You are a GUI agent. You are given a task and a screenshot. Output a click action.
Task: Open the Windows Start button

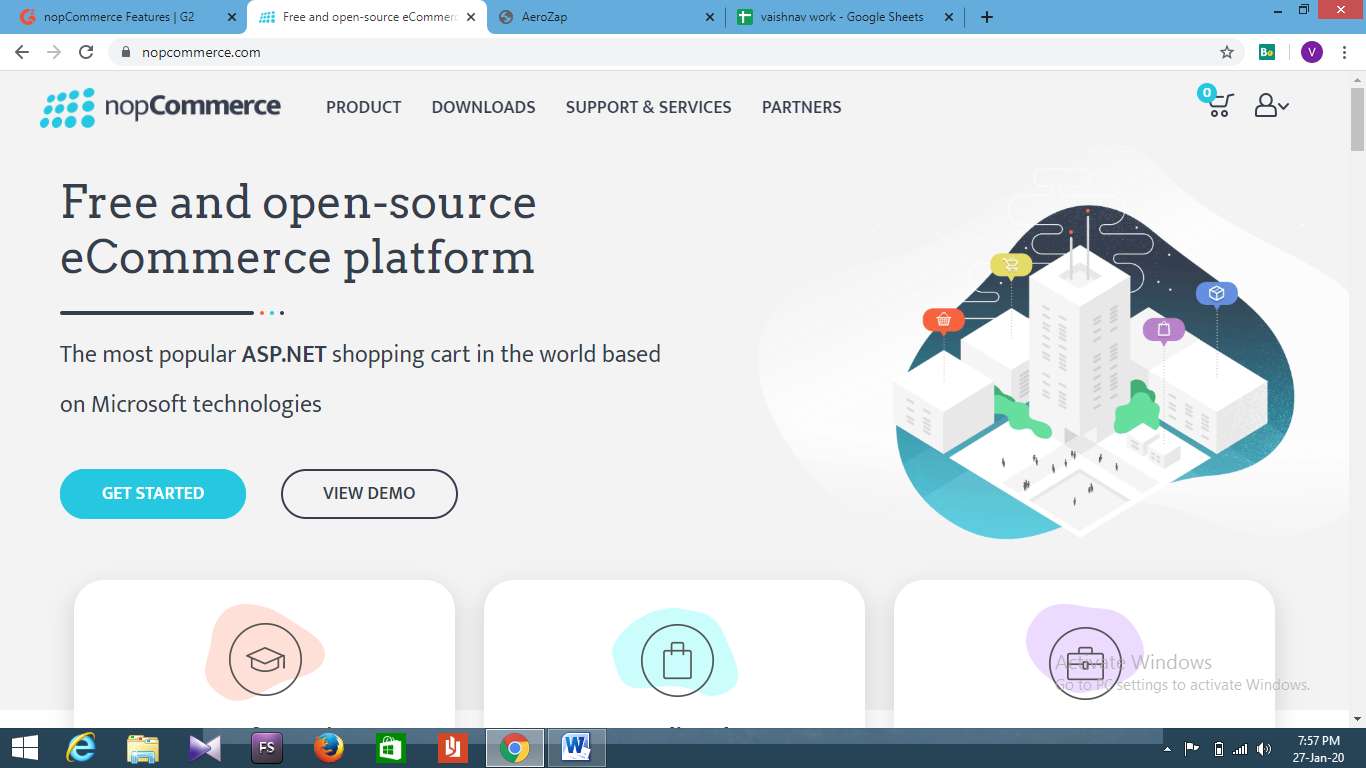point(24,748)
